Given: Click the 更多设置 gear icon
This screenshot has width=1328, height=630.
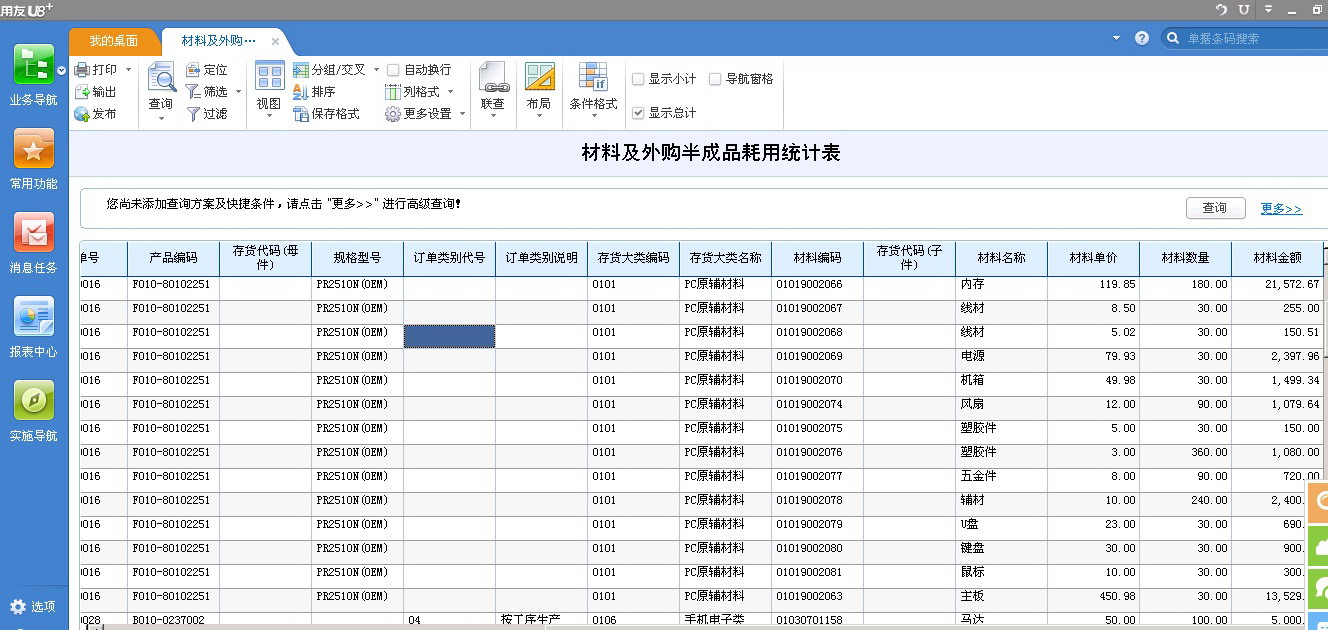Looking at the screenshot, I should click(393, 114).
